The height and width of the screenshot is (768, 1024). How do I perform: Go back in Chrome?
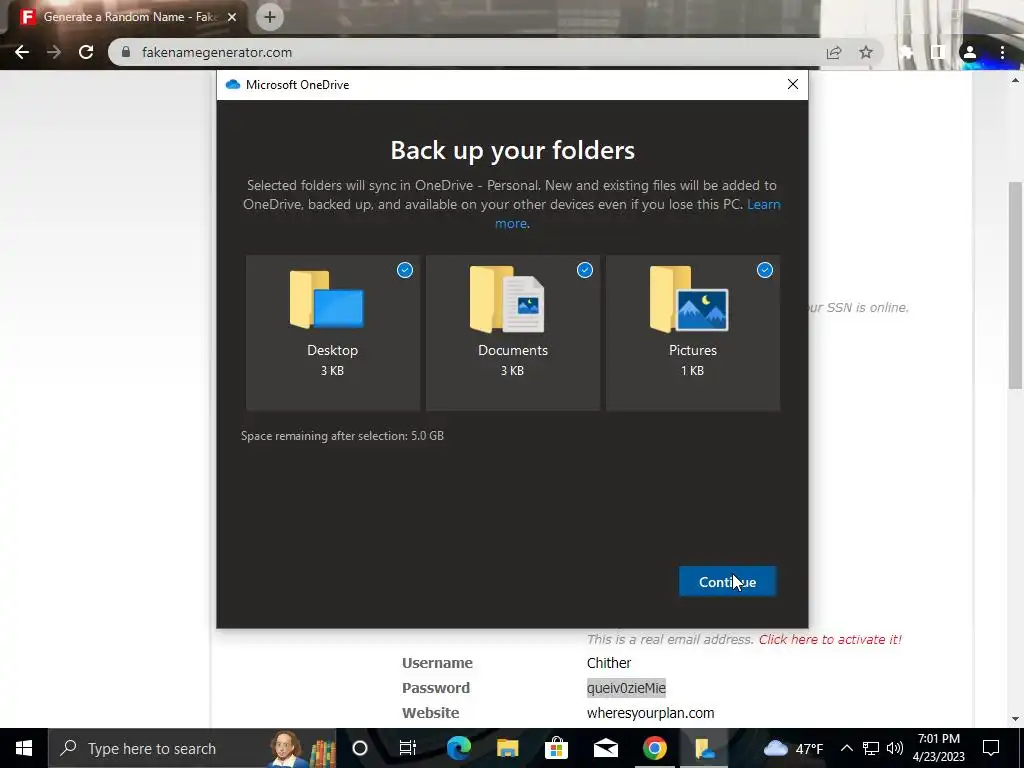coord(22,52)
